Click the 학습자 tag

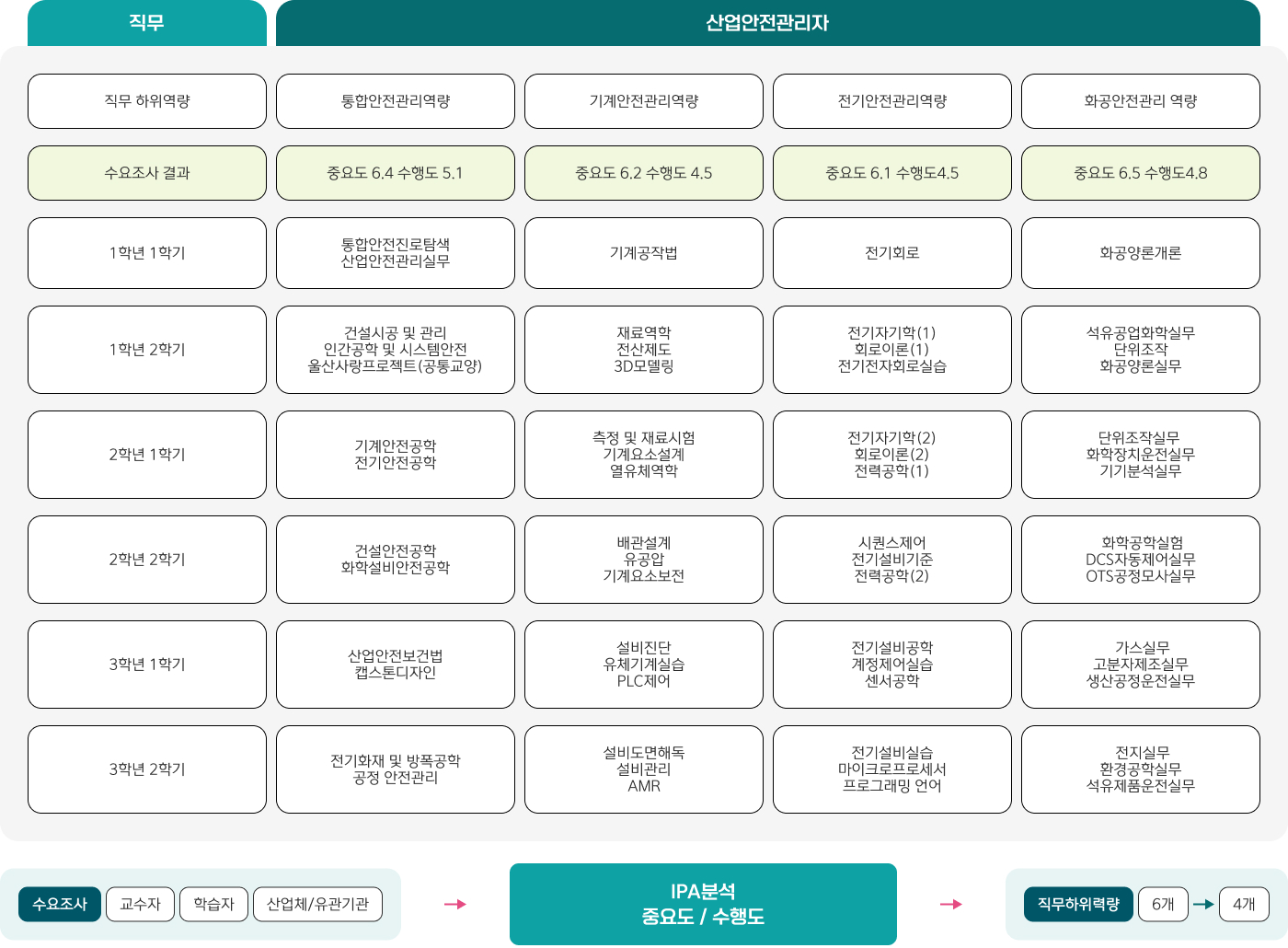(213, 904)
